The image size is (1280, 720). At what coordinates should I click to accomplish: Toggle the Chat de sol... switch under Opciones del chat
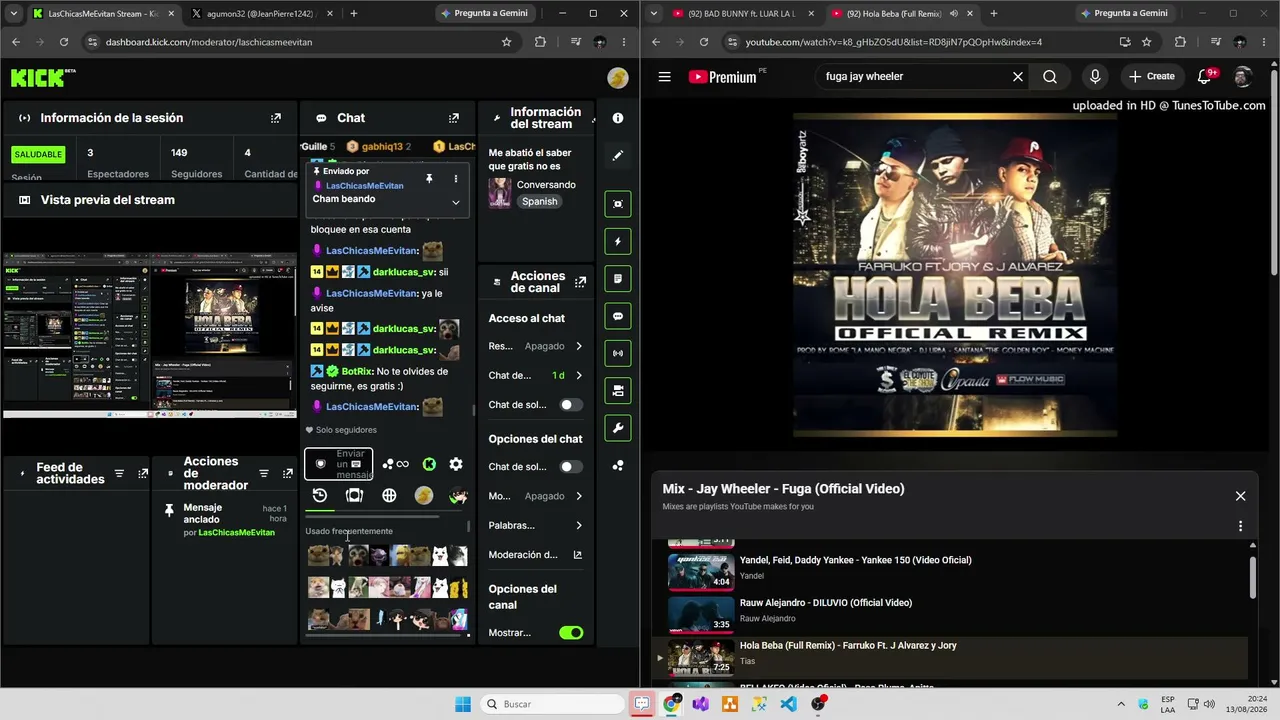(571, 467)
